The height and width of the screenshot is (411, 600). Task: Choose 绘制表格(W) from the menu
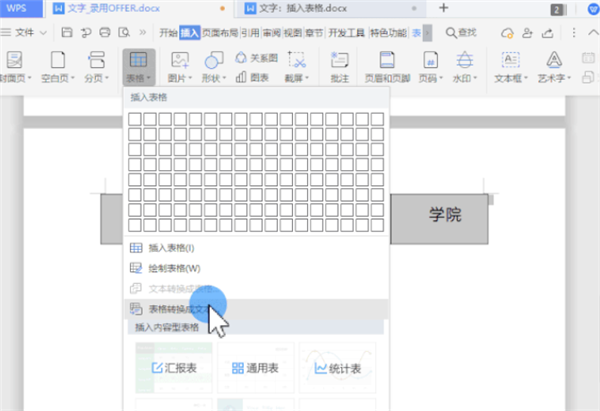coord(174,268)
